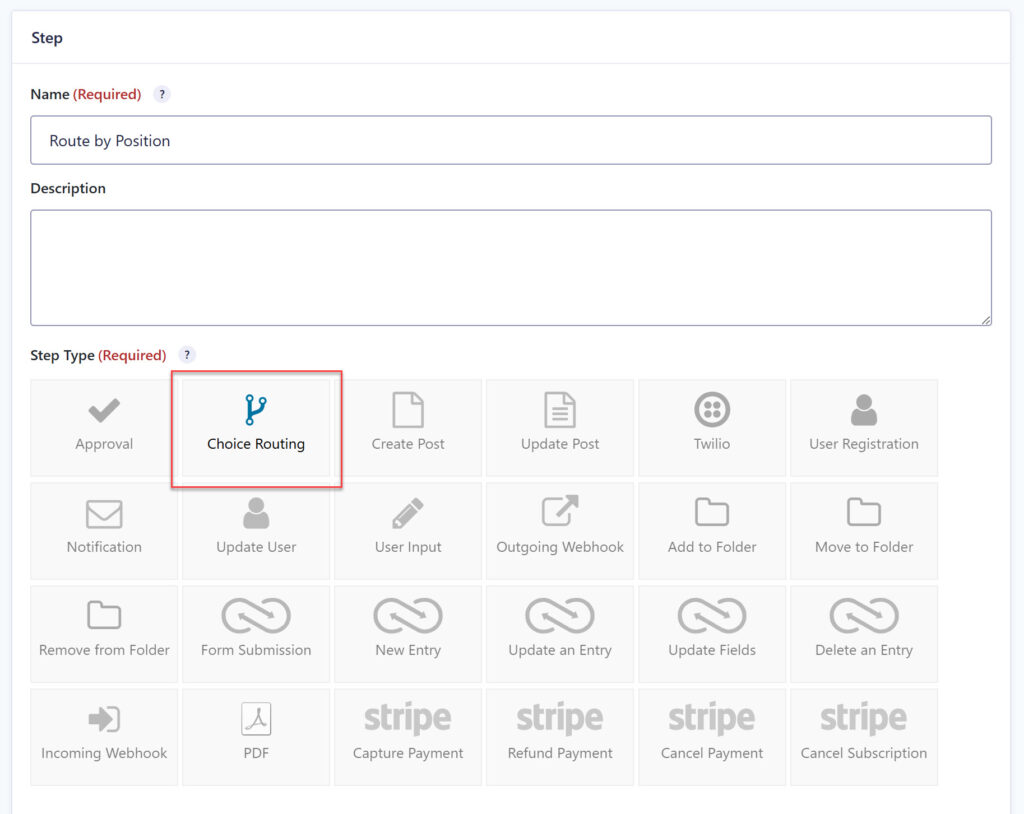Pick Stripe Cancel Subscription step
The image size is (1024, 814).
pos(864,737)
